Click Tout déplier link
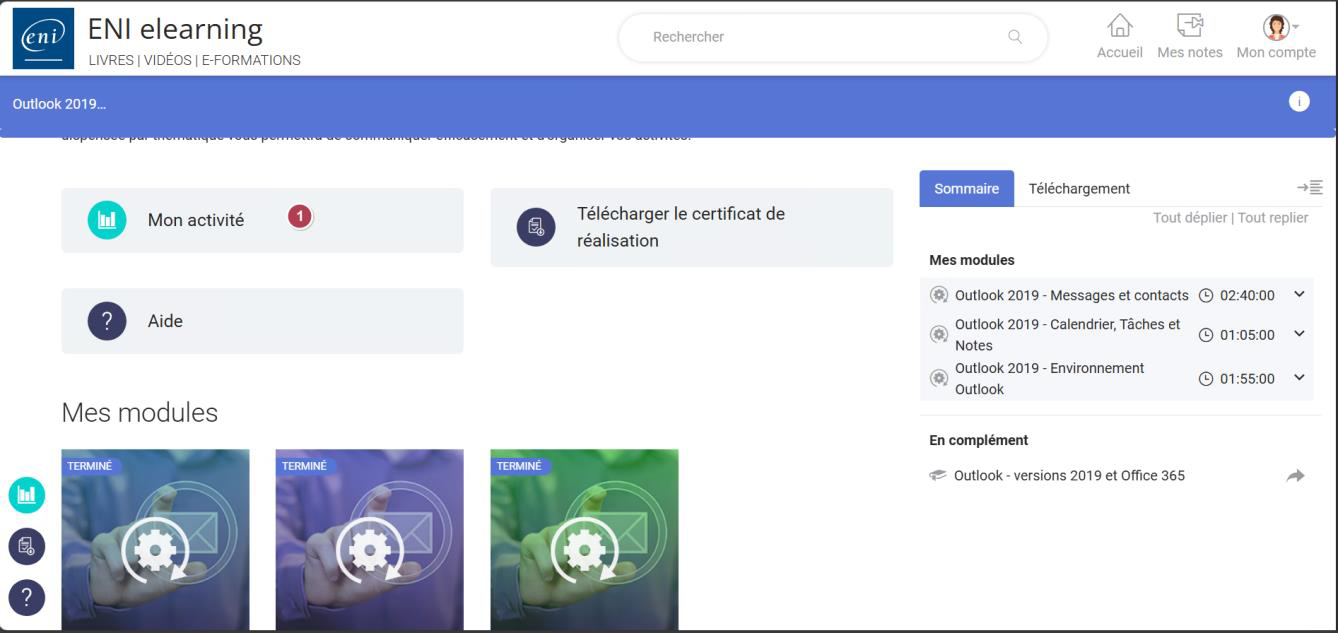 [x=1190, y=218]
